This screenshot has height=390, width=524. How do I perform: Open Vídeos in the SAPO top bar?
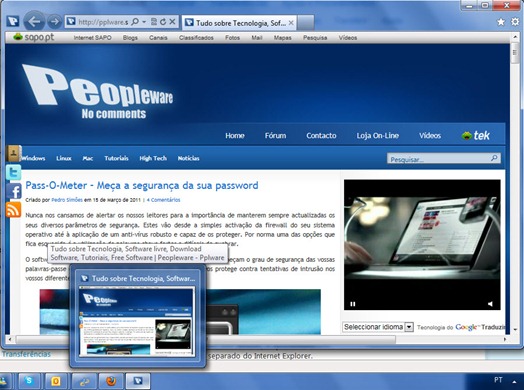348,38
